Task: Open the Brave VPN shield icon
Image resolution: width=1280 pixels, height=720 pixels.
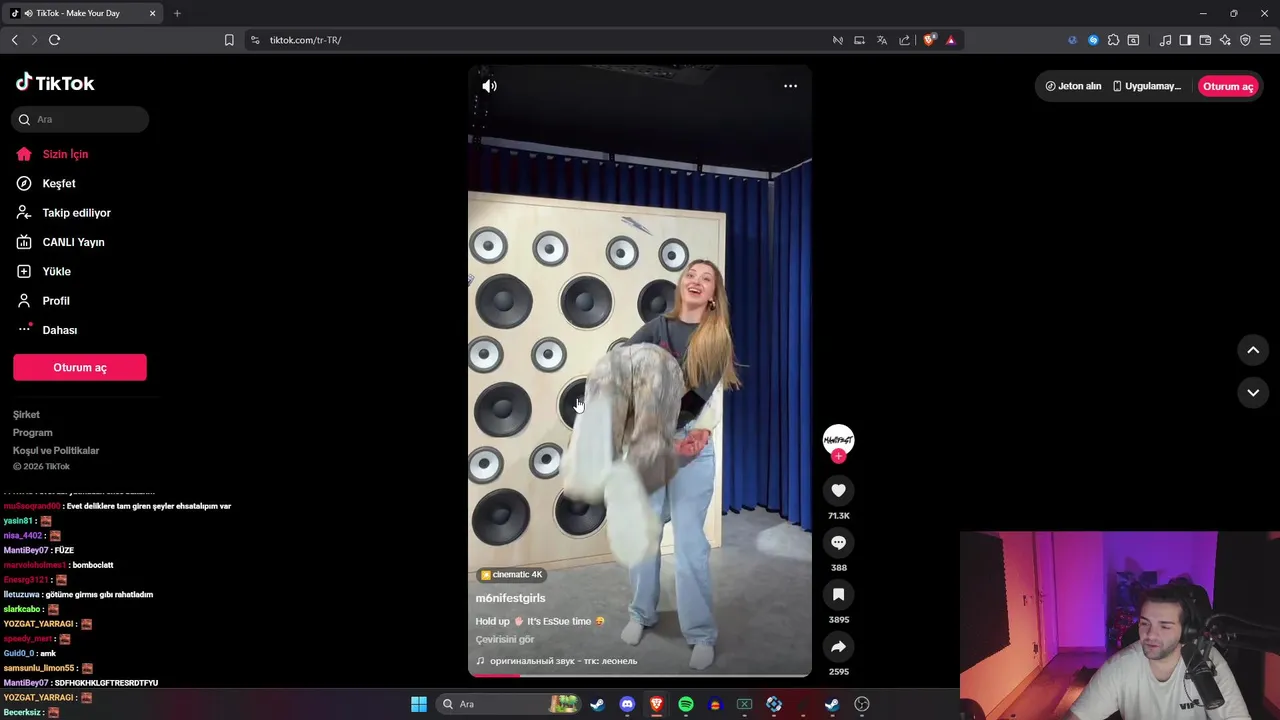Action: 1245,40
